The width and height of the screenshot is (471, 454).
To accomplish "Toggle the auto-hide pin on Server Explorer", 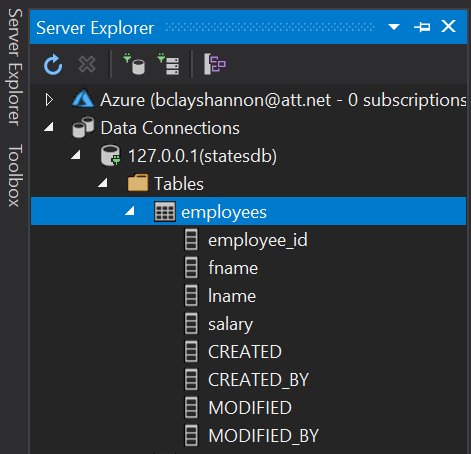I will 422,27.
